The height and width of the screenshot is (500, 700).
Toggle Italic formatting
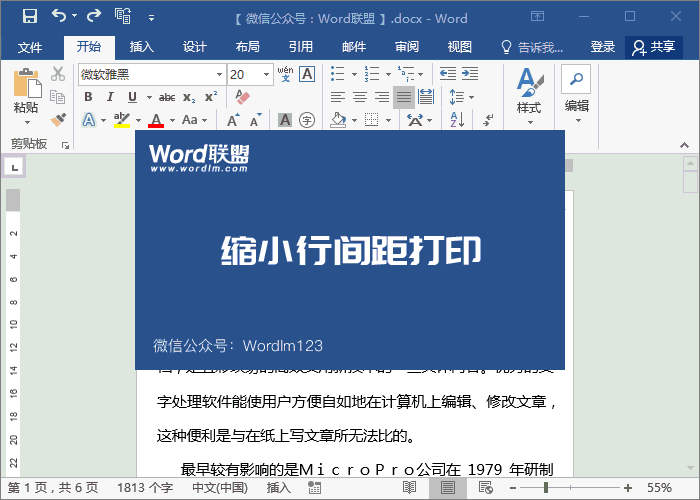[110, 97]
